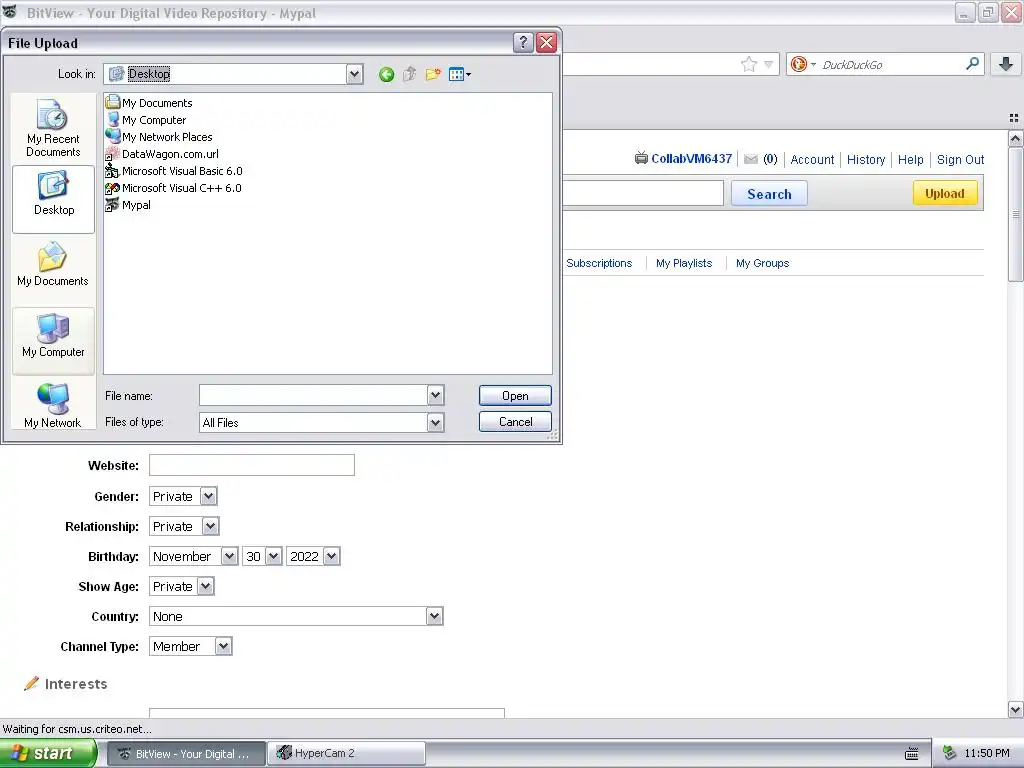
Task: Select My Documents in the file list
Action: pyautogui.click(x=149, y=103)
